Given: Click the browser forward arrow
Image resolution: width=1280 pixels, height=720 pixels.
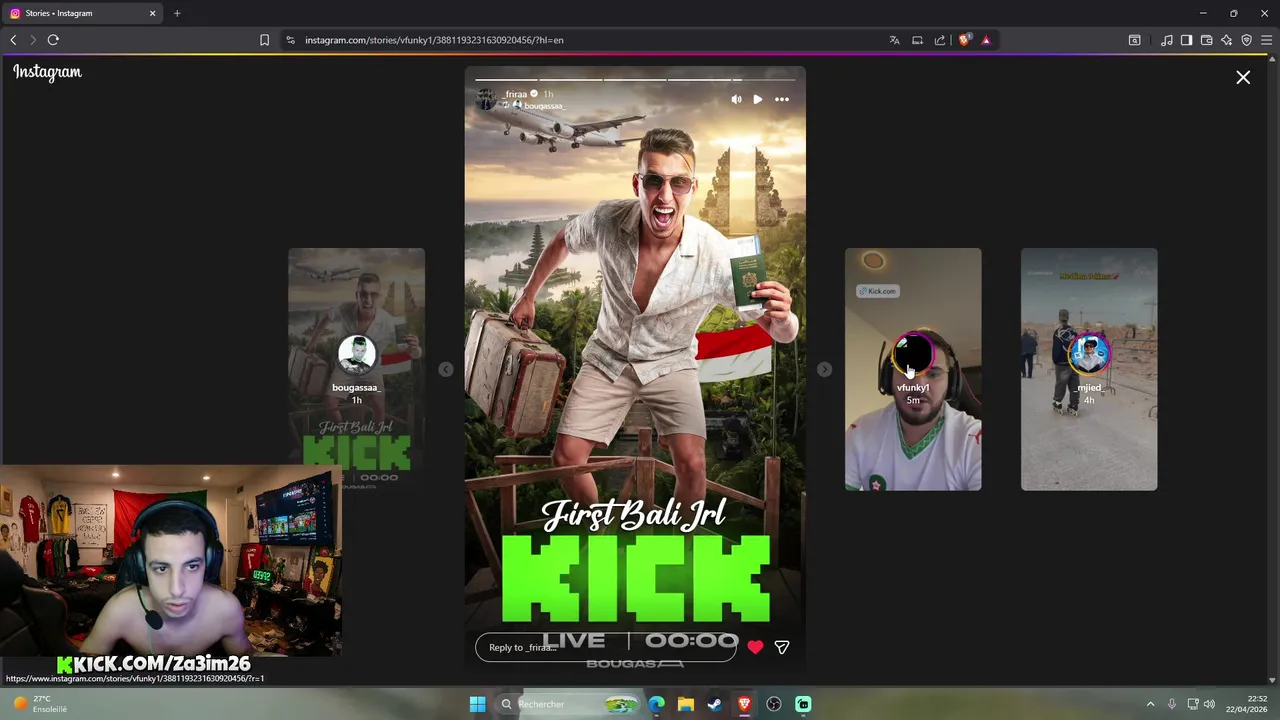Looking at the screenshot, I should (32, 40).
